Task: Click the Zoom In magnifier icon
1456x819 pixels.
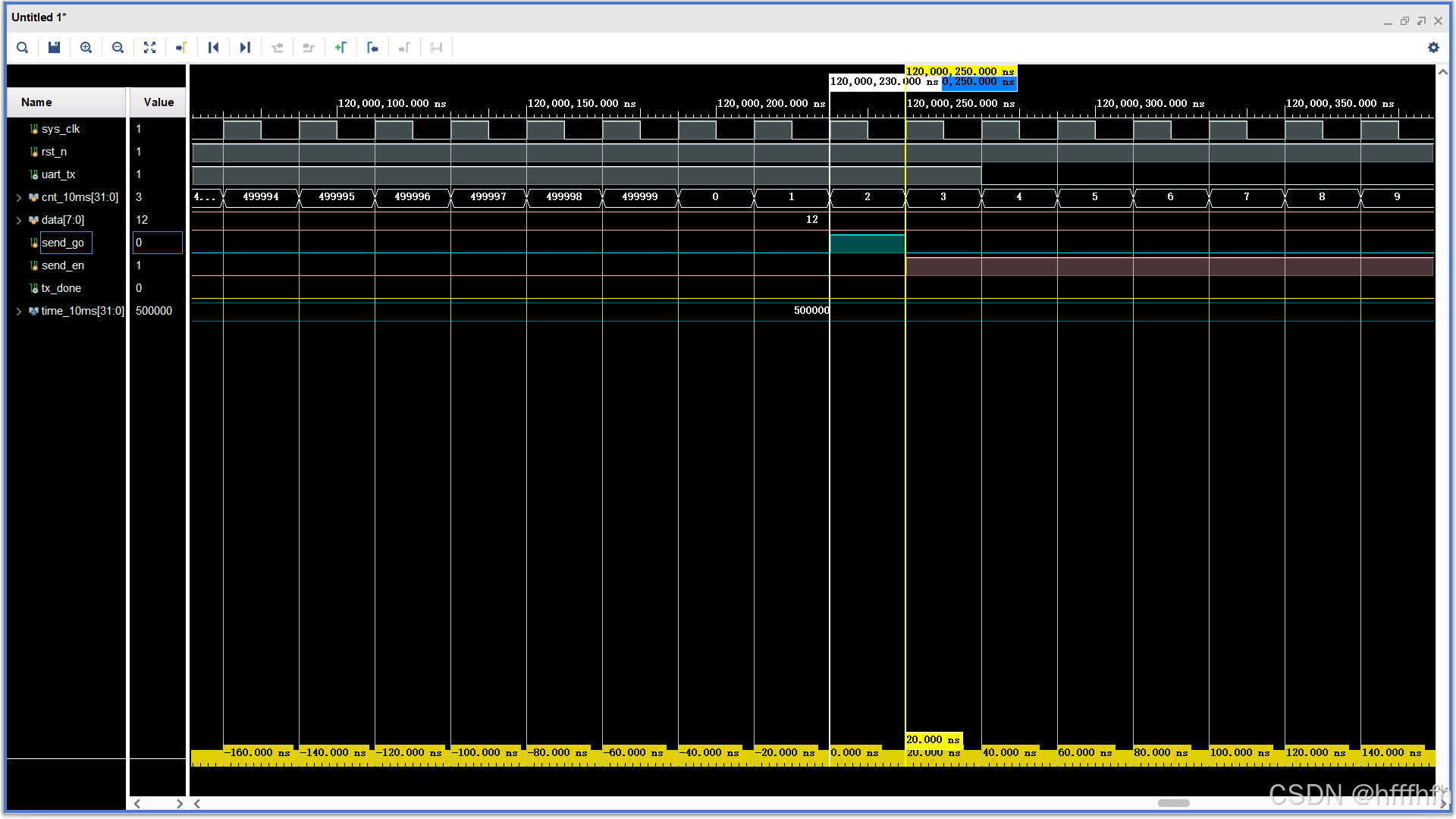Action: point(86,47)
